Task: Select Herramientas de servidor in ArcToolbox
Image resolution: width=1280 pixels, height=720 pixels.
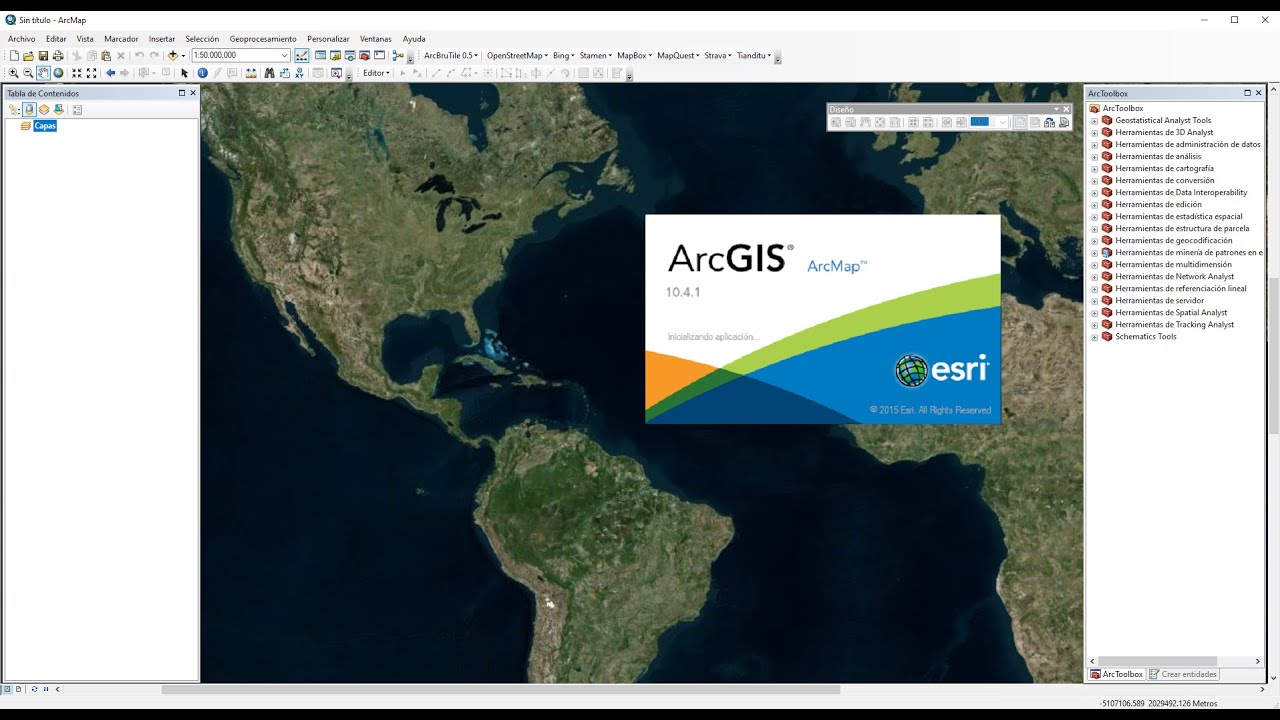Action: (1159, 300)
